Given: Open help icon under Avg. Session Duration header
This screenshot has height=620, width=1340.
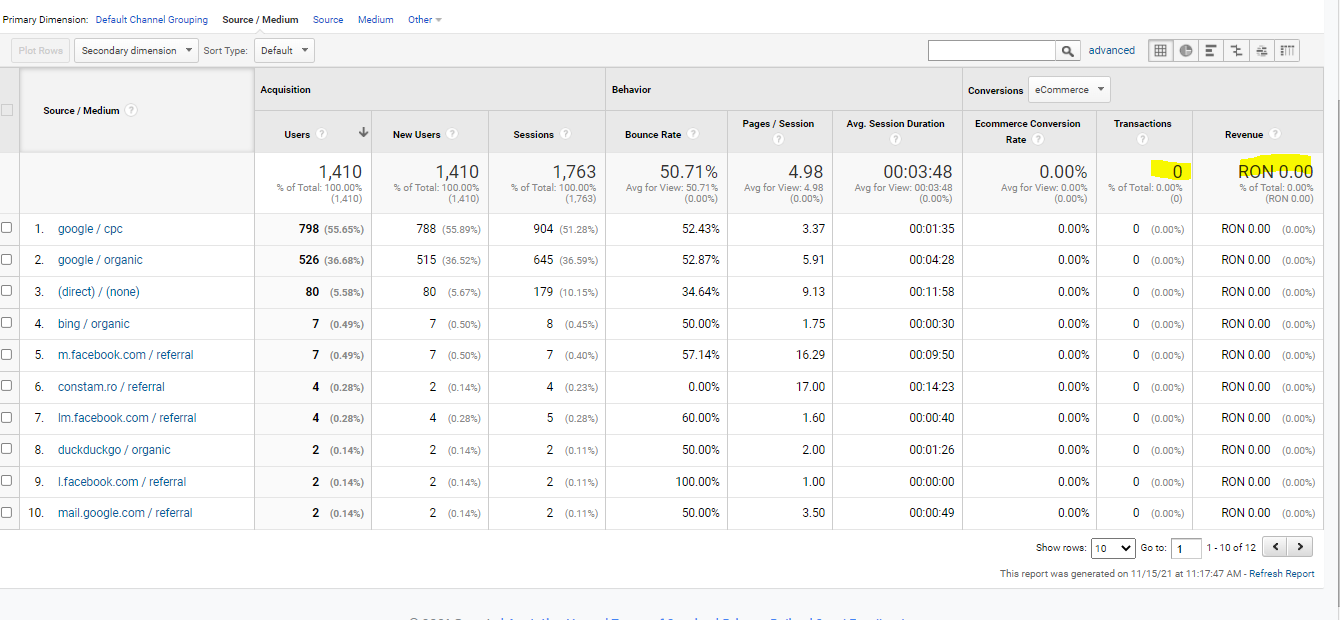Looking at the screenshot, I should tap(895, 140).
